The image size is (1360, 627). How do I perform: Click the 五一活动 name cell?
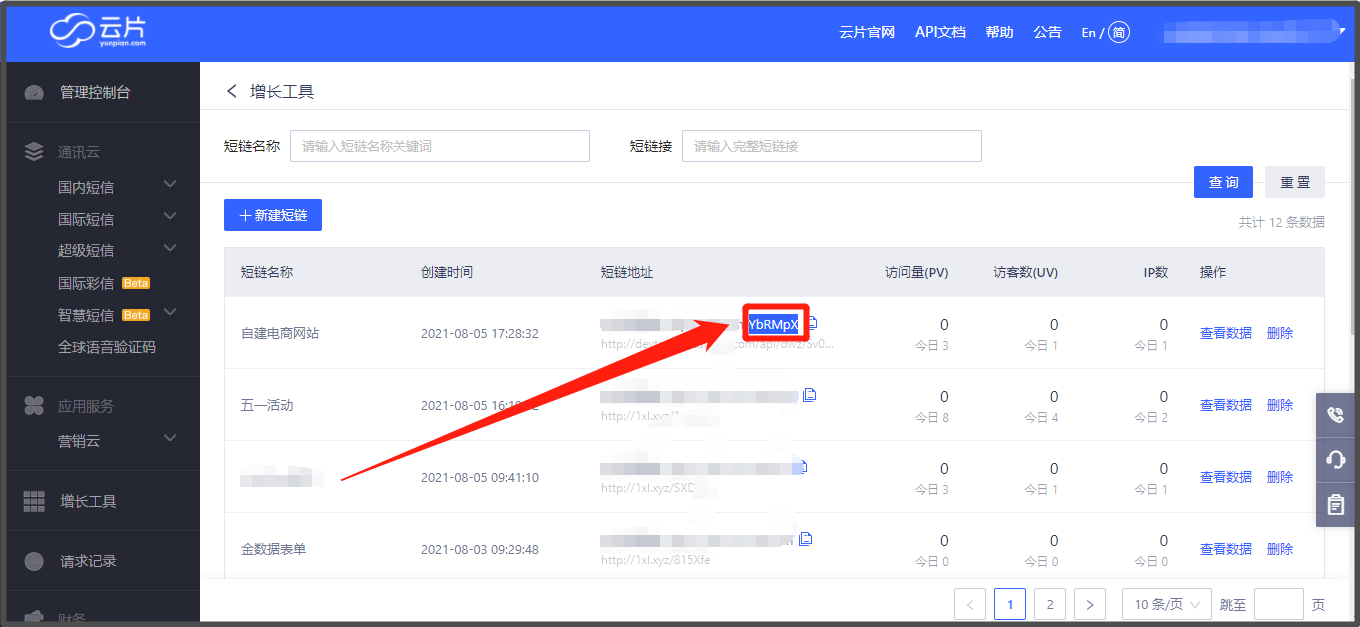267,405
